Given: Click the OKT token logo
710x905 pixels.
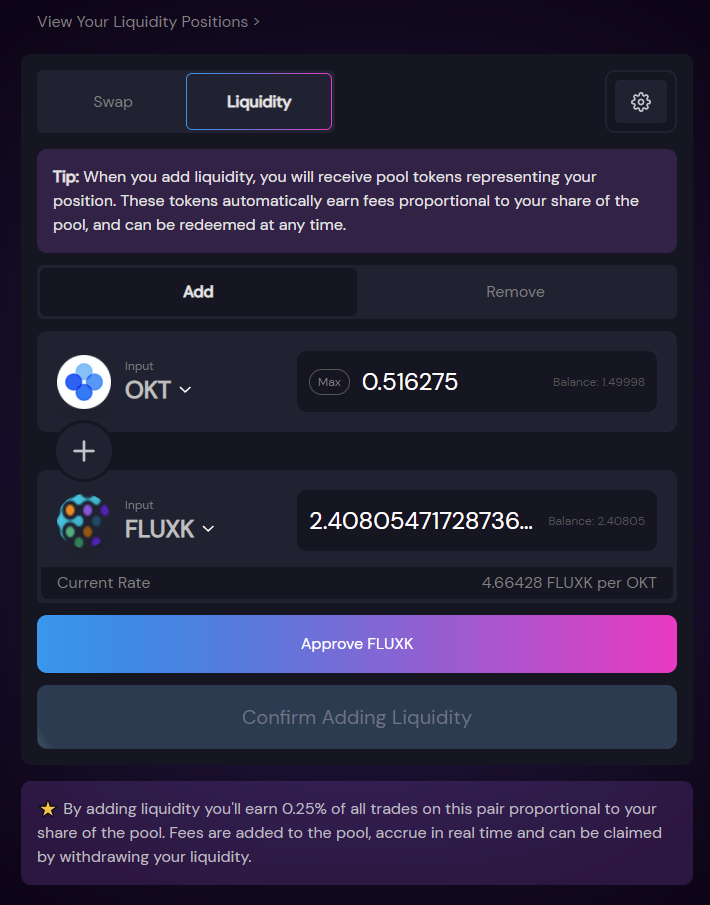Looking at the screenshot, I should [84, 382].
